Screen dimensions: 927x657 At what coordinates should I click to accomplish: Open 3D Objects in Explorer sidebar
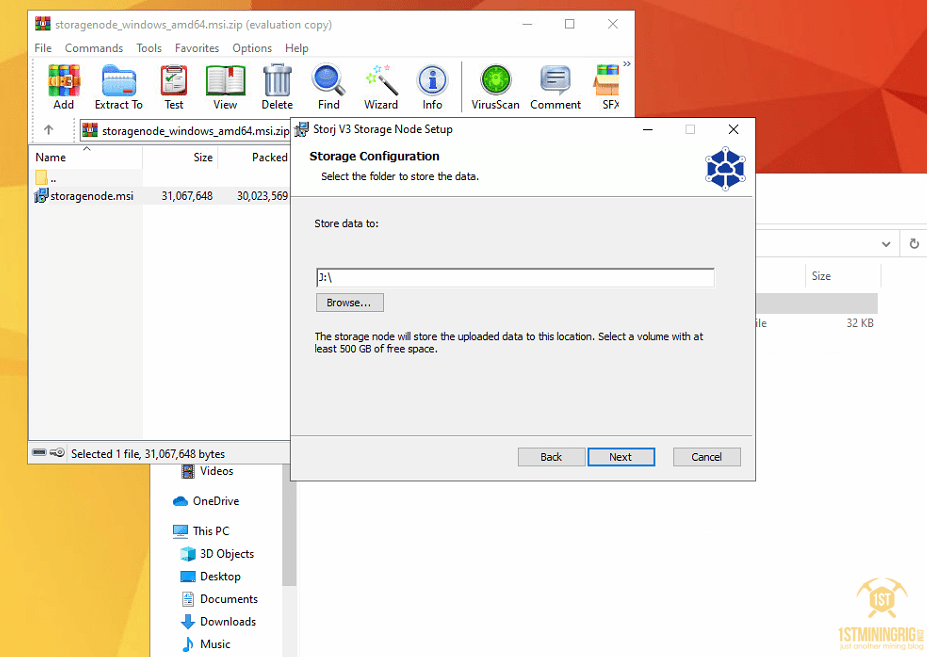click(x=218, y=554)
